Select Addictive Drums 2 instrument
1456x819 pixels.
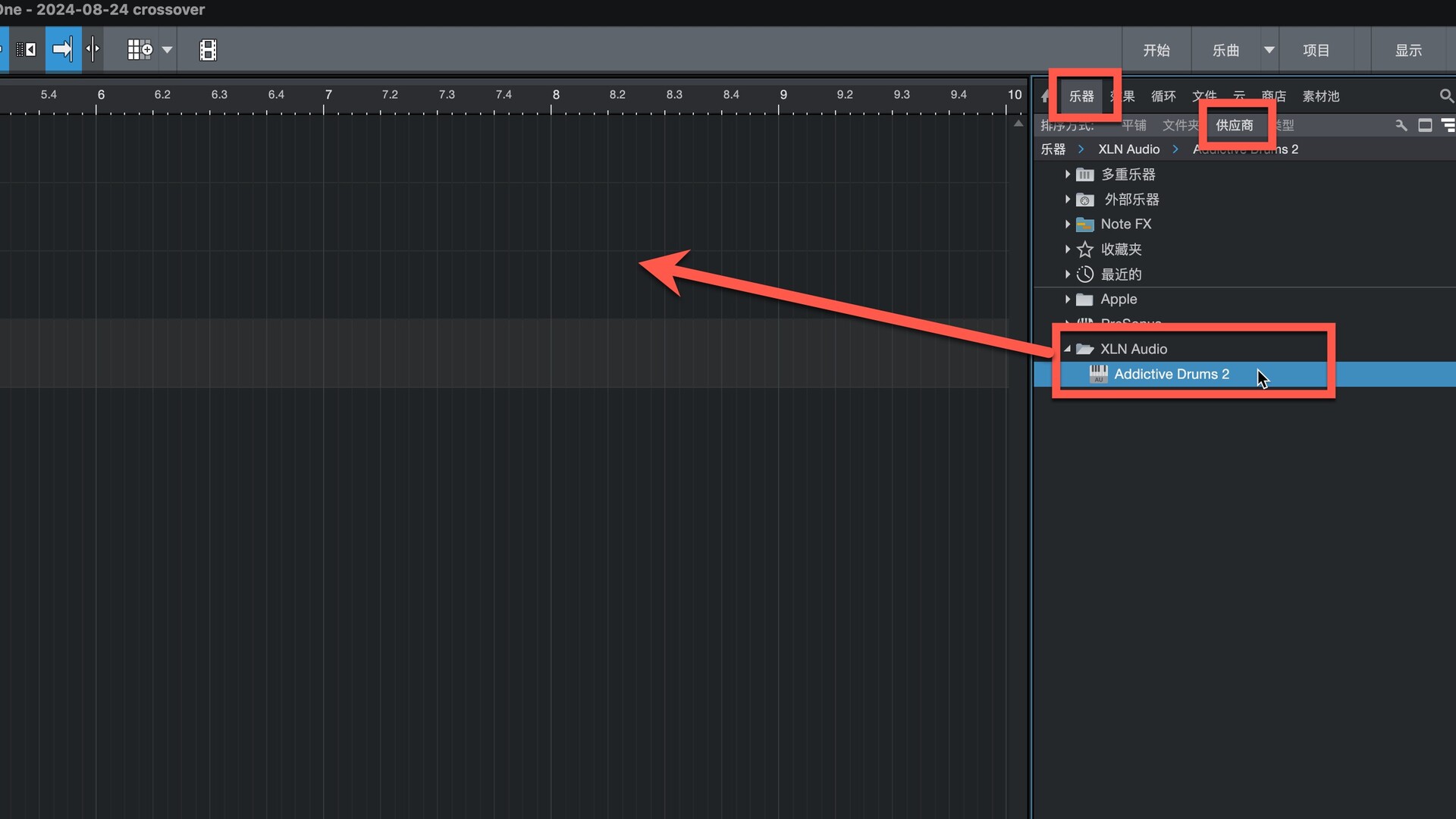coord(1171,374)
